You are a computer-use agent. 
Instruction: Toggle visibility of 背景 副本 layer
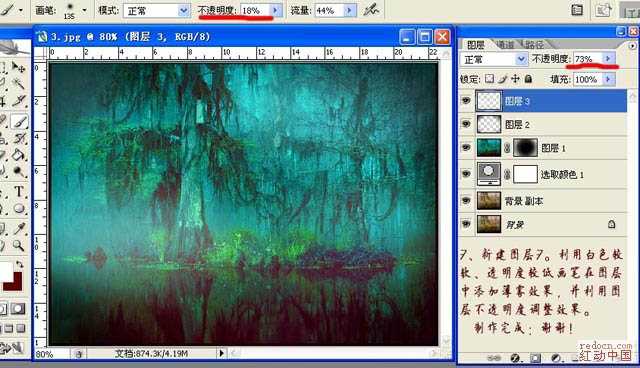[x=466, y=200]
